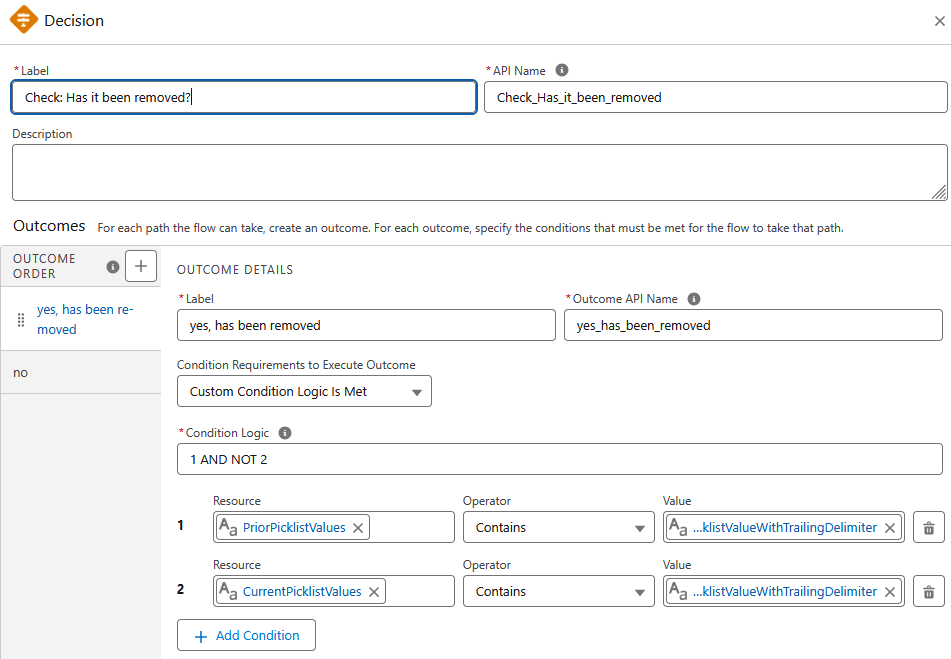Screen dimensions: 951x659
Task: Click the 'OUTCOME DETAILS' heading
Action: coord(235,270)
